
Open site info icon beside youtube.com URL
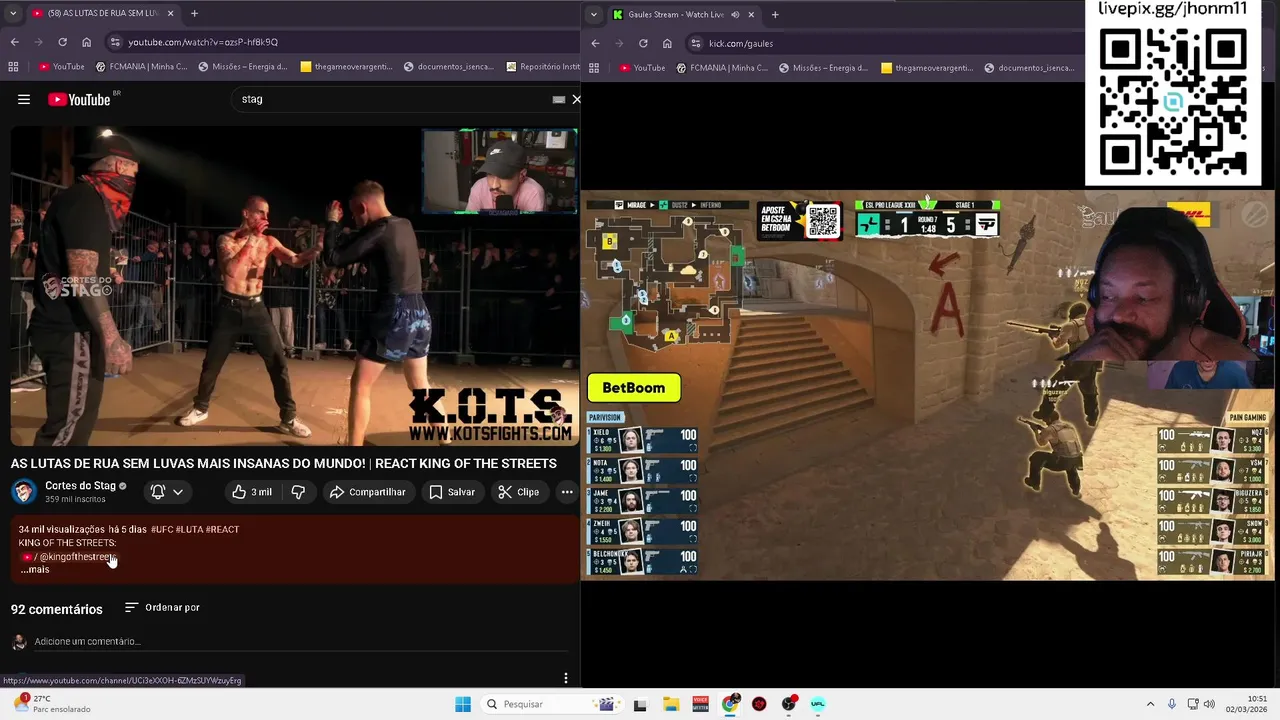(115, 42)
